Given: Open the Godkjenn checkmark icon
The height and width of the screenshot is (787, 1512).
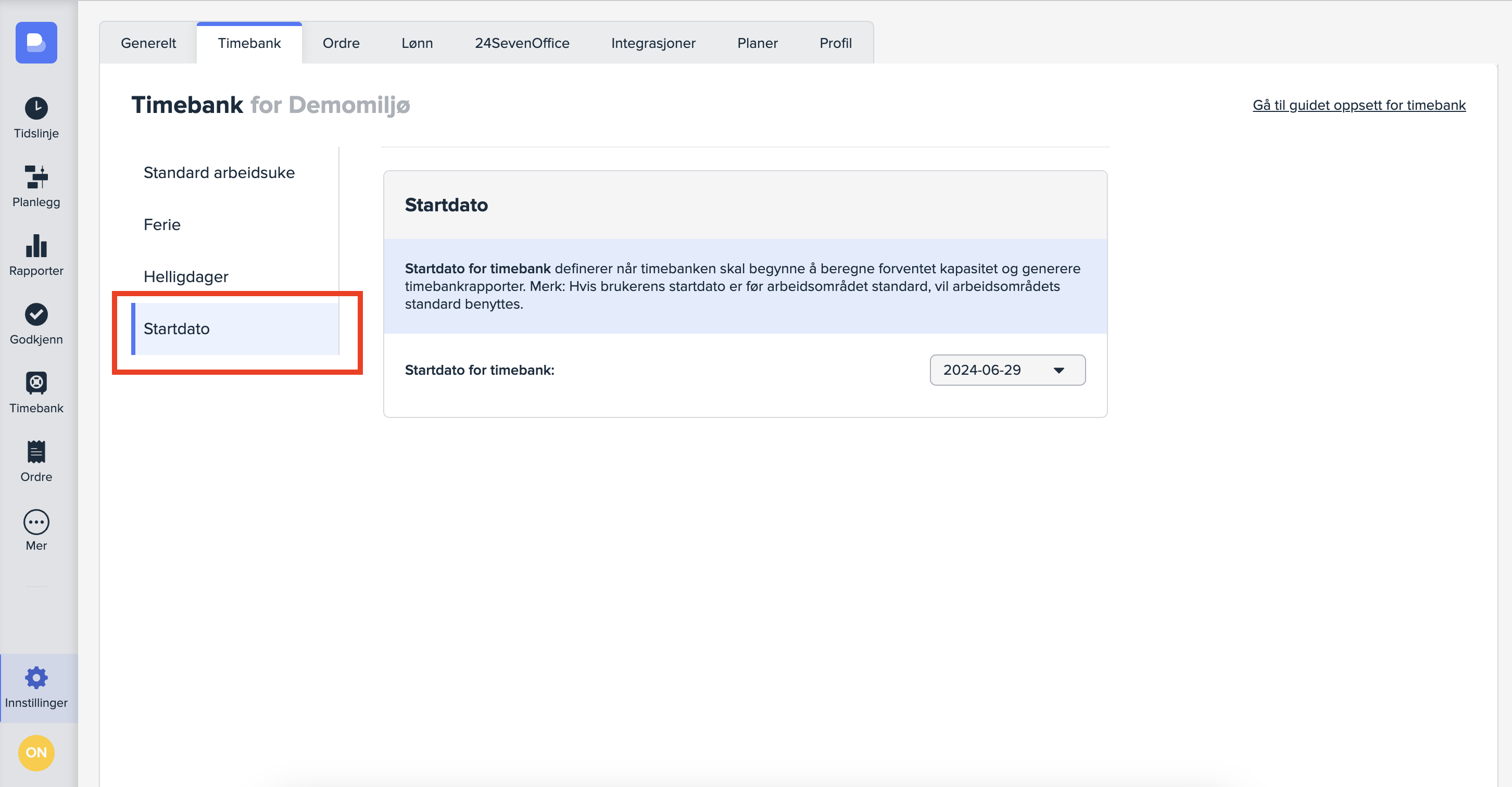Looking at the screenshot, I should [x=36, y=314].
